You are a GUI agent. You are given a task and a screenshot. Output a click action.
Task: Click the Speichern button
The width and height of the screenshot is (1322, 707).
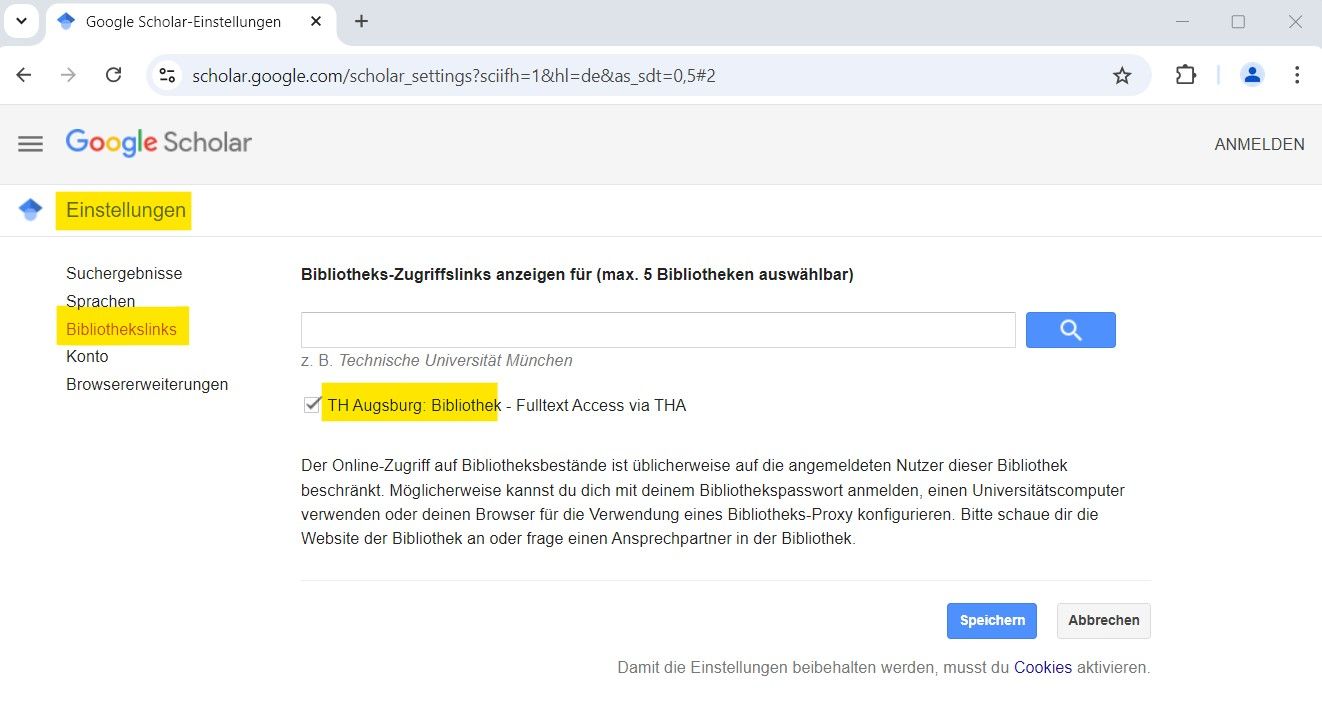point(991,620)
